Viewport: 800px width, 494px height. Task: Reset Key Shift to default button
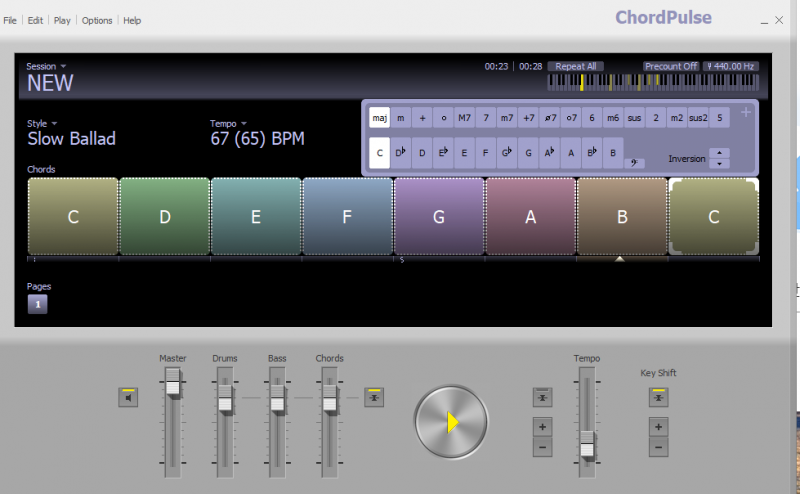659,397
